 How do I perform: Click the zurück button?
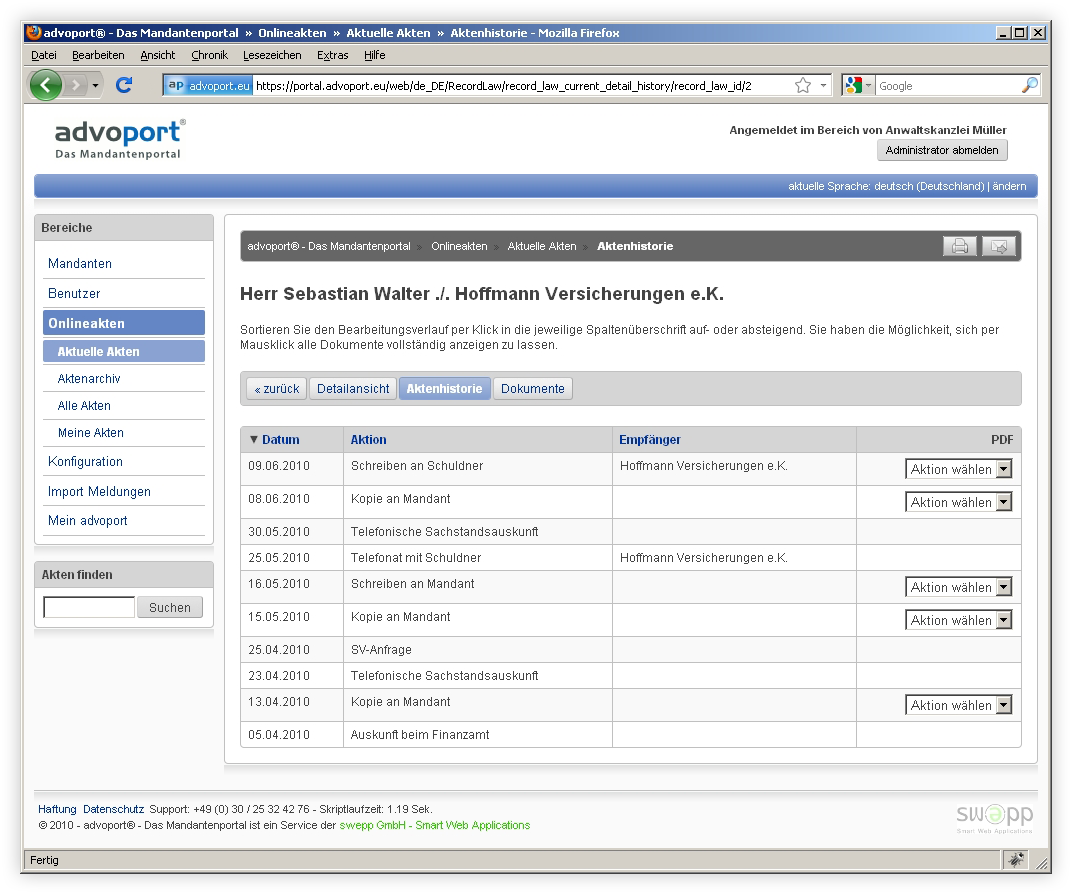point(276,388)
